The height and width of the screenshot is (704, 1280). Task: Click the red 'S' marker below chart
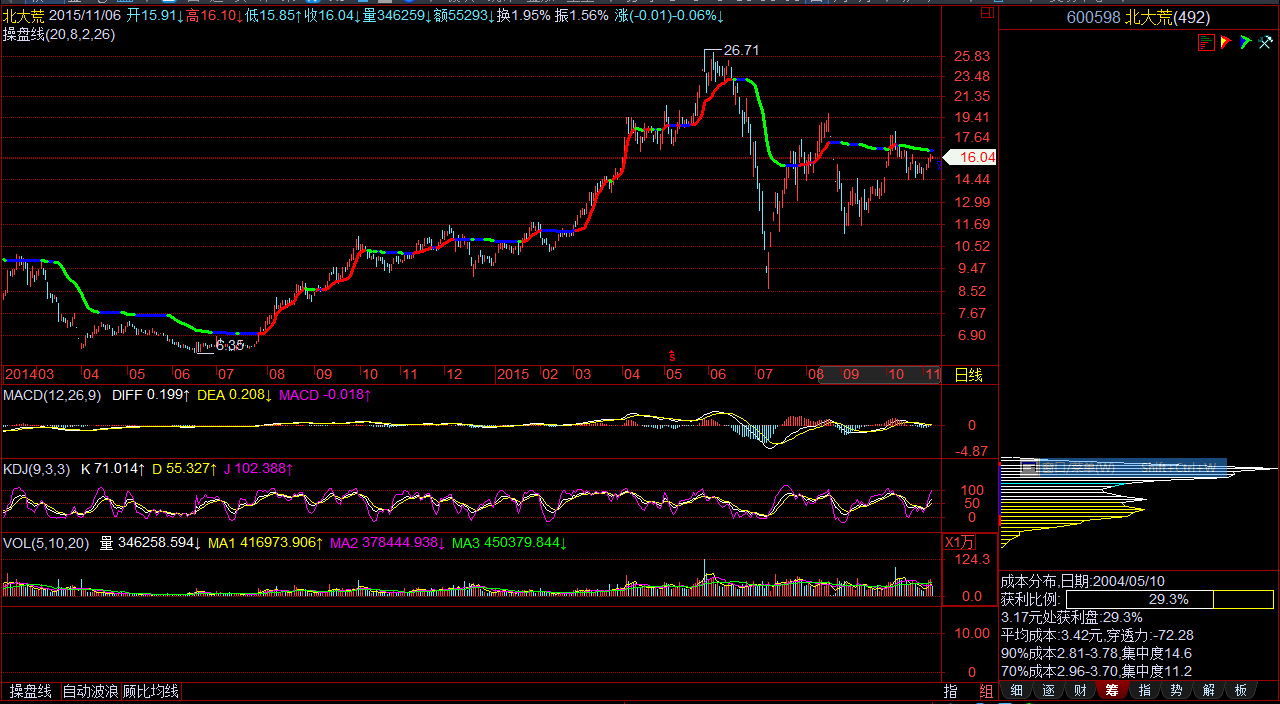tap(672, 355)
